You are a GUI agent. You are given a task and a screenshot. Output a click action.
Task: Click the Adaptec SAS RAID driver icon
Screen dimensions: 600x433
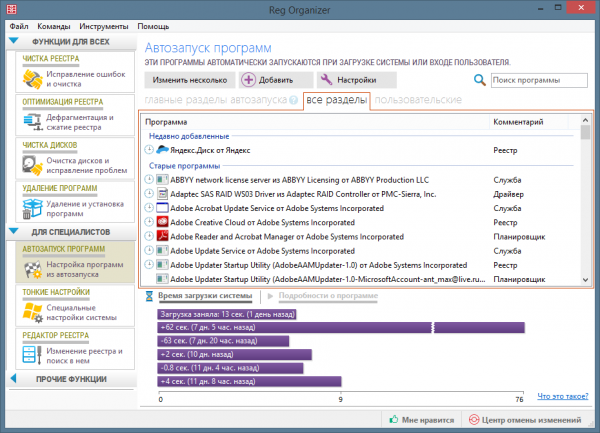click(162, 194)
